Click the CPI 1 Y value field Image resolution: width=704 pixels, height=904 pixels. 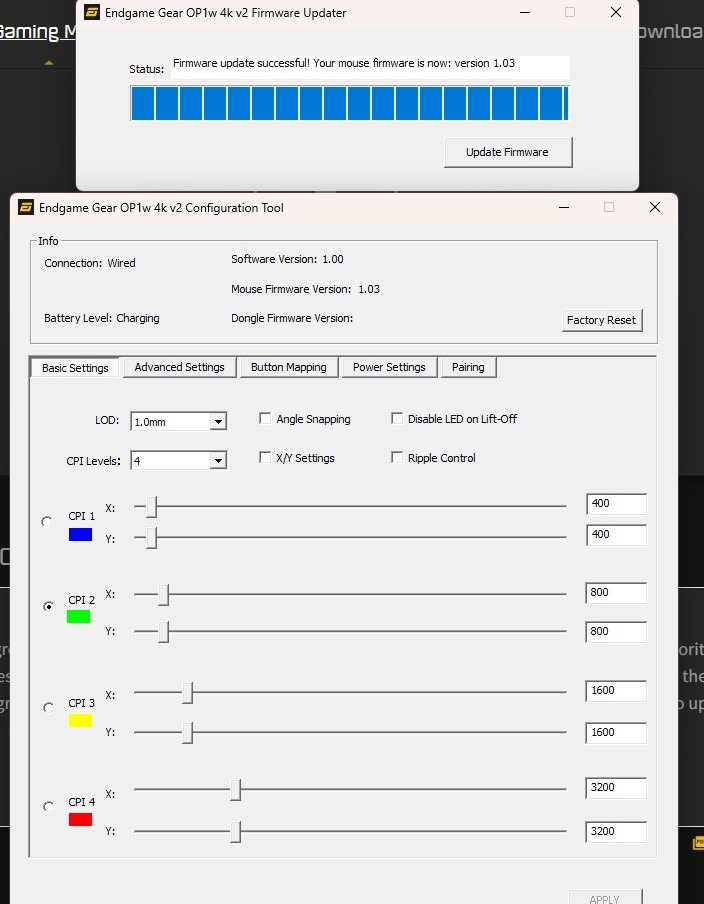click(x=616, y=535)
